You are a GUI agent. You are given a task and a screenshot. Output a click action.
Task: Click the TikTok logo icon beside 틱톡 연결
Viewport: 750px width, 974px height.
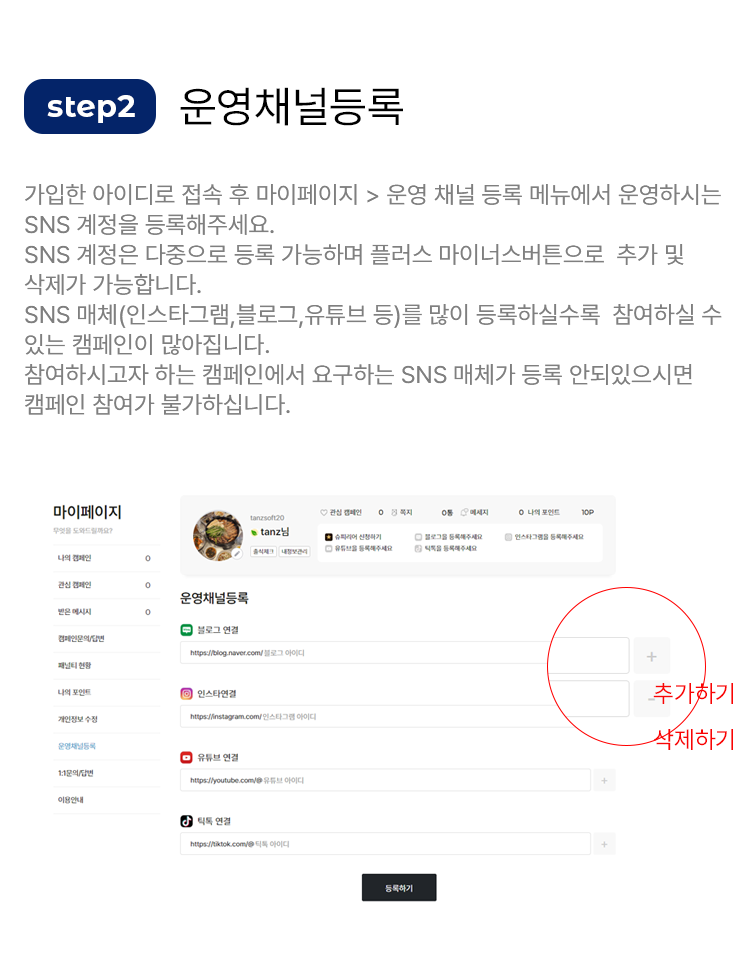coord(186,821)
